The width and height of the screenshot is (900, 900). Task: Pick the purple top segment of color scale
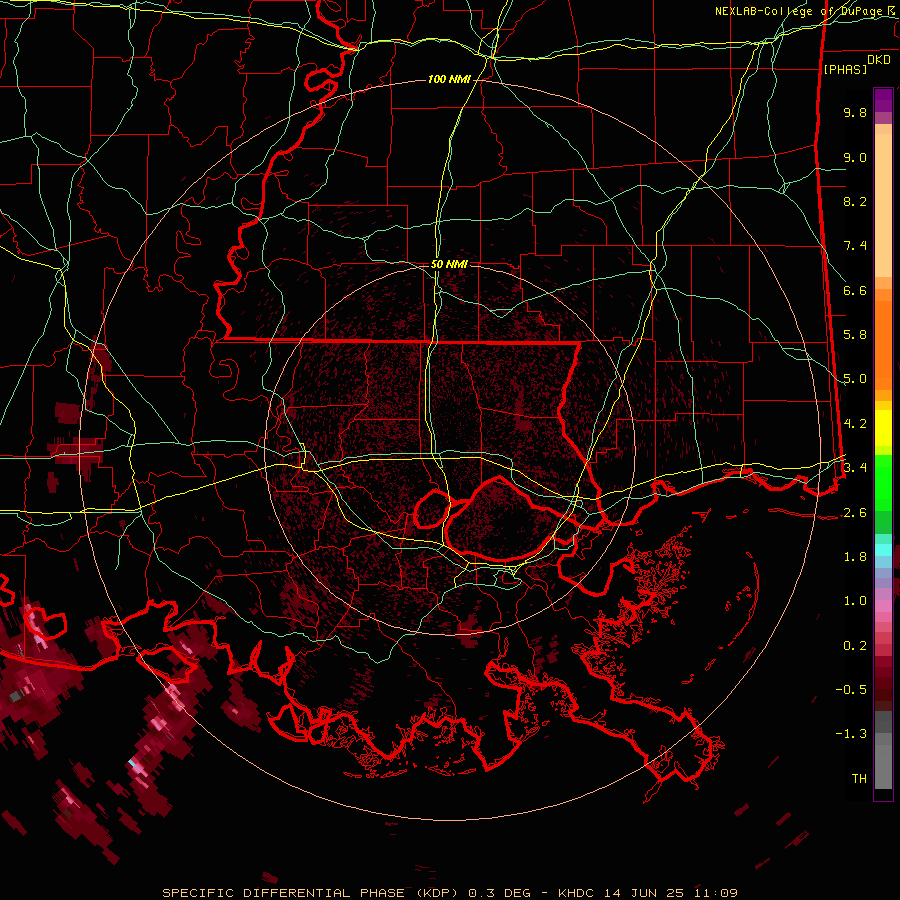pos(883,100)
